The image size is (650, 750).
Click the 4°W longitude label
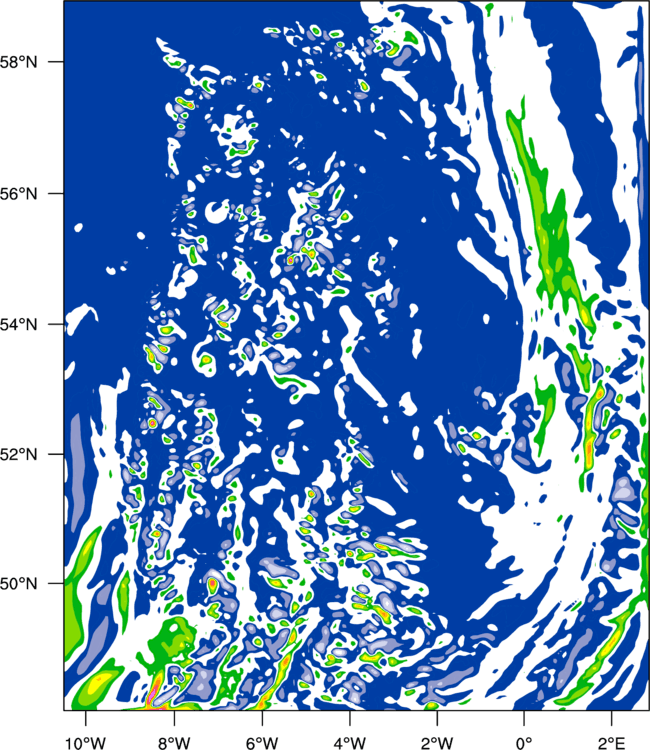[350, 743]
